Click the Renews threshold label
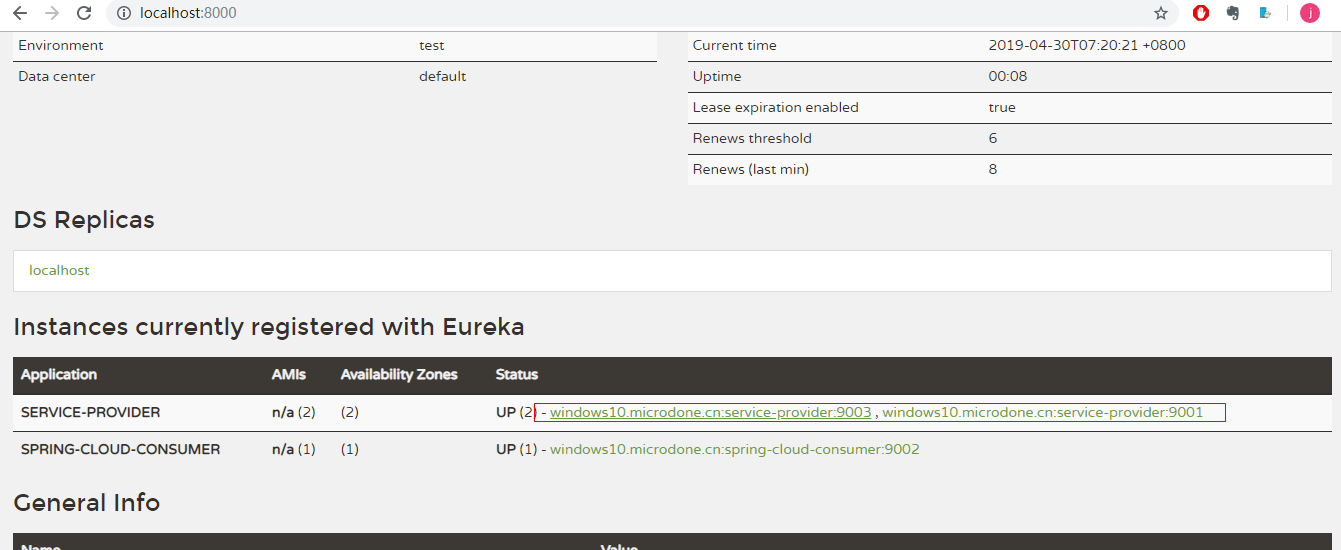 click(x=752, y=138)
